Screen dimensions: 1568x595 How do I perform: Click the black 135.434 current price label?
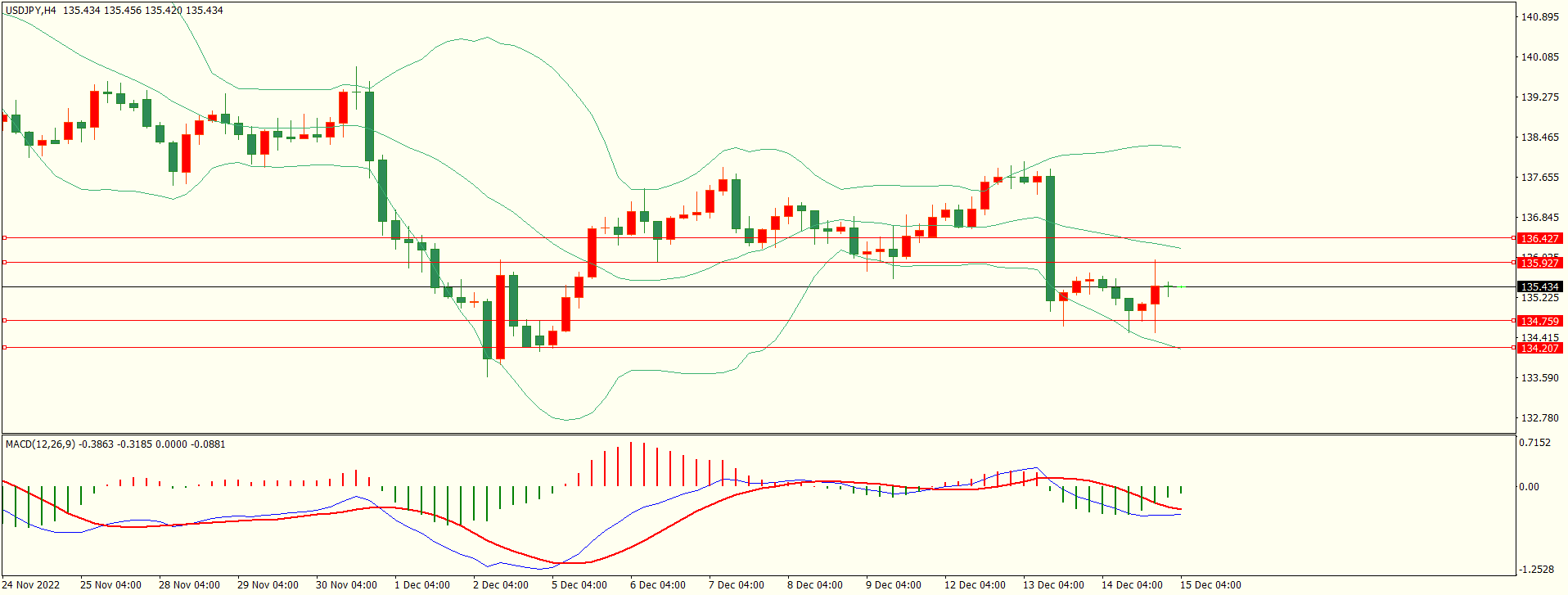pyautogui.click(x=1539, y=287)
